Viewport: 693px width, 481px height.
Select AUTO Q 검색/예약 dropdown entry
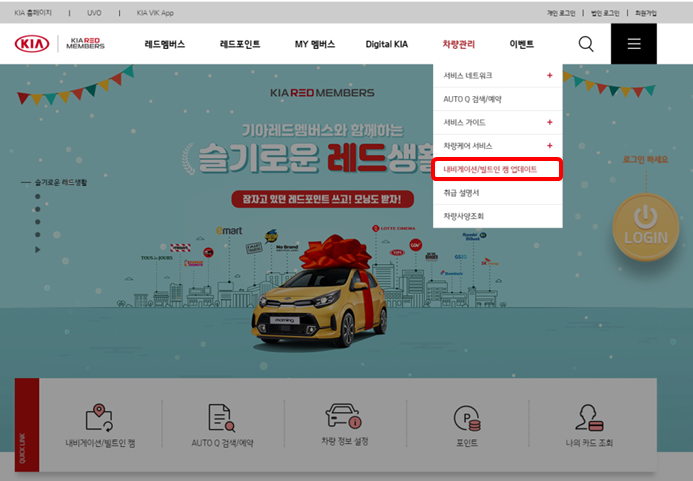click(498, 99)
